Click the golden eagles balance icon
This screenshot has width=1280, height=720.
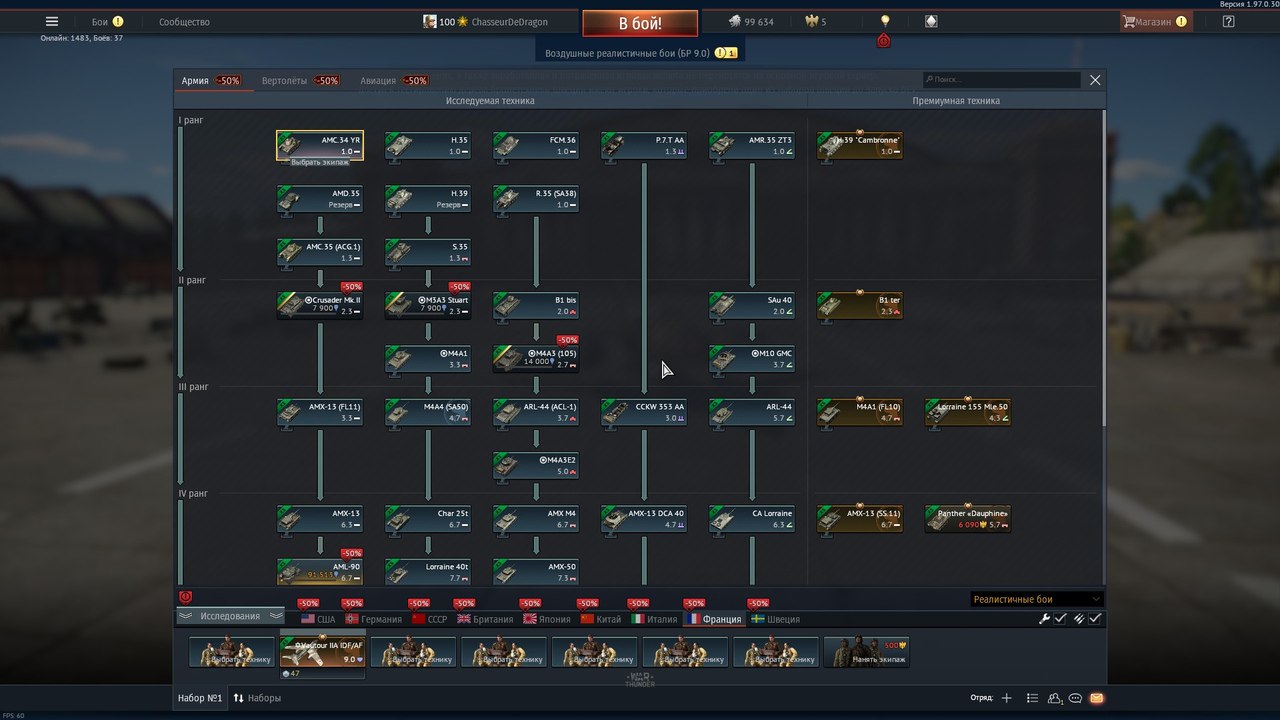pyautogui.click(x=816, y=21)
